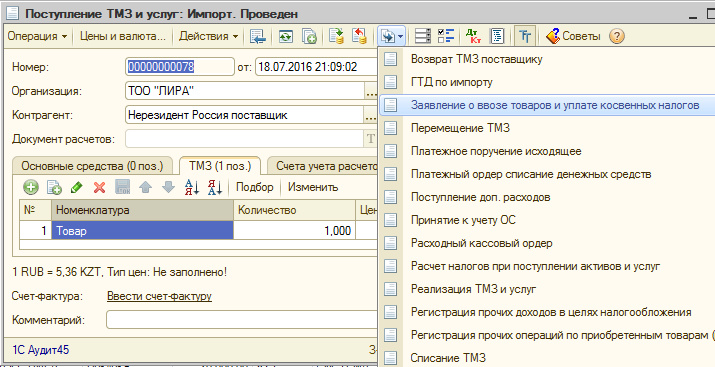The height and width of the screenshot is (367, 715).
Task: Toggle the Тт text size toolbar button
Action: [x=525, y=36]
